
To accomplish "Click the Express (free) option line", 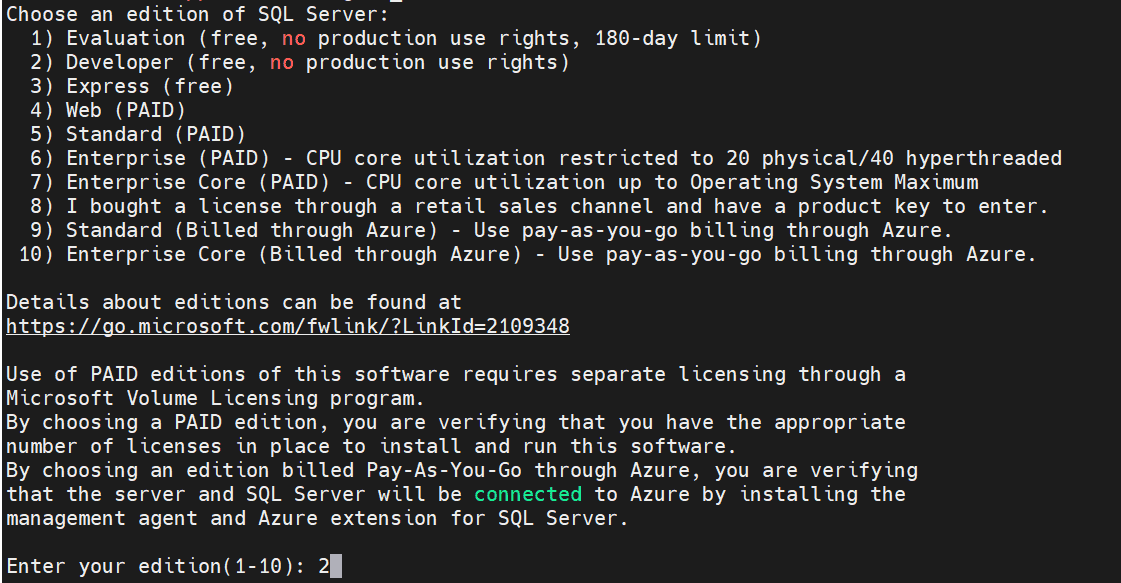I will (132, 87).
